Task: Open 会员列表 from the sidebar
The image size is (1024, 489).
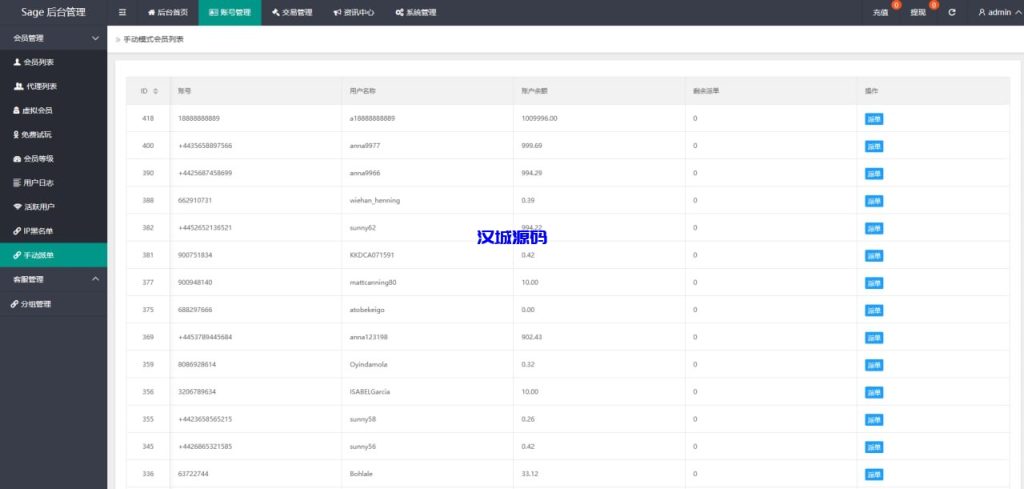Action: (38, 62)
